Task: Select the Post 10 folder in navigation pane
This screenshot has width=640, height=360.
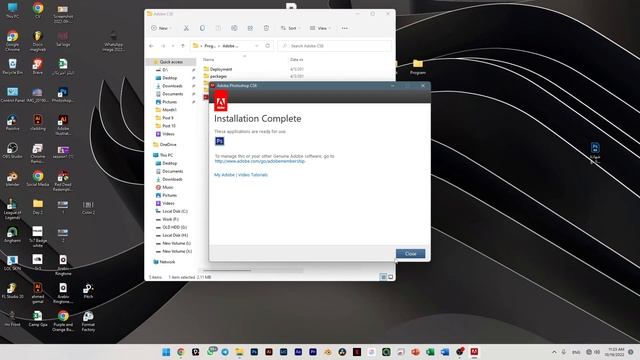Action: 169,126
